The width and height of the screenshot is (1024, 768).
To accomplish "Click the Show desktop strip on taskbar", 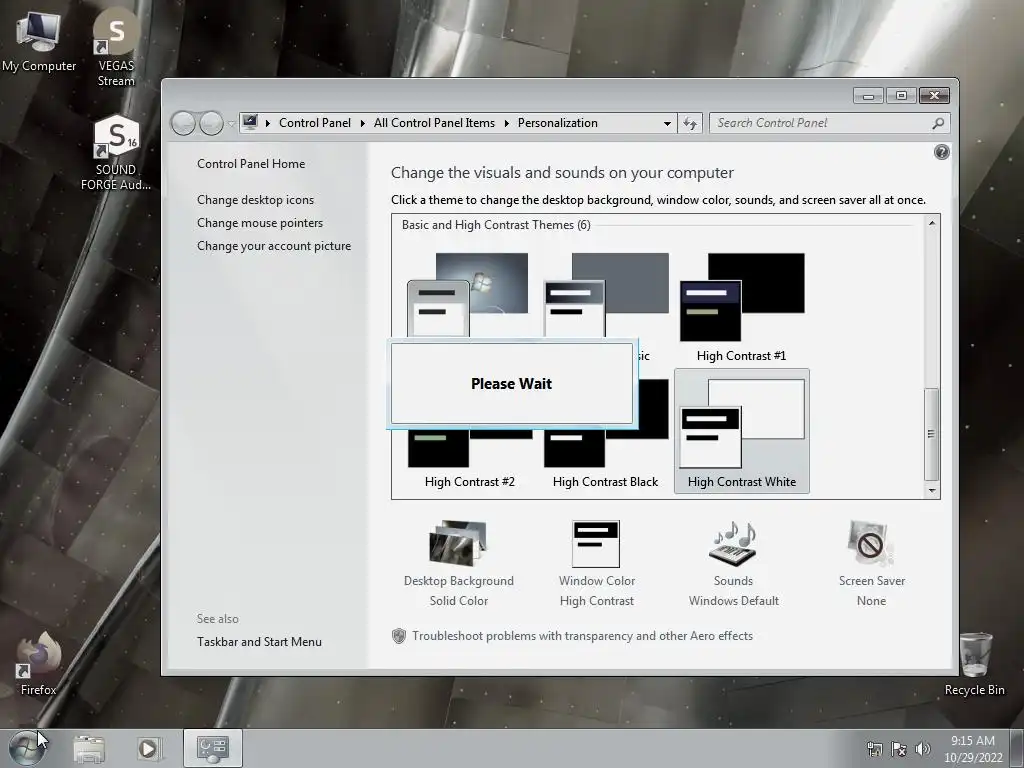I will 1017,748.
